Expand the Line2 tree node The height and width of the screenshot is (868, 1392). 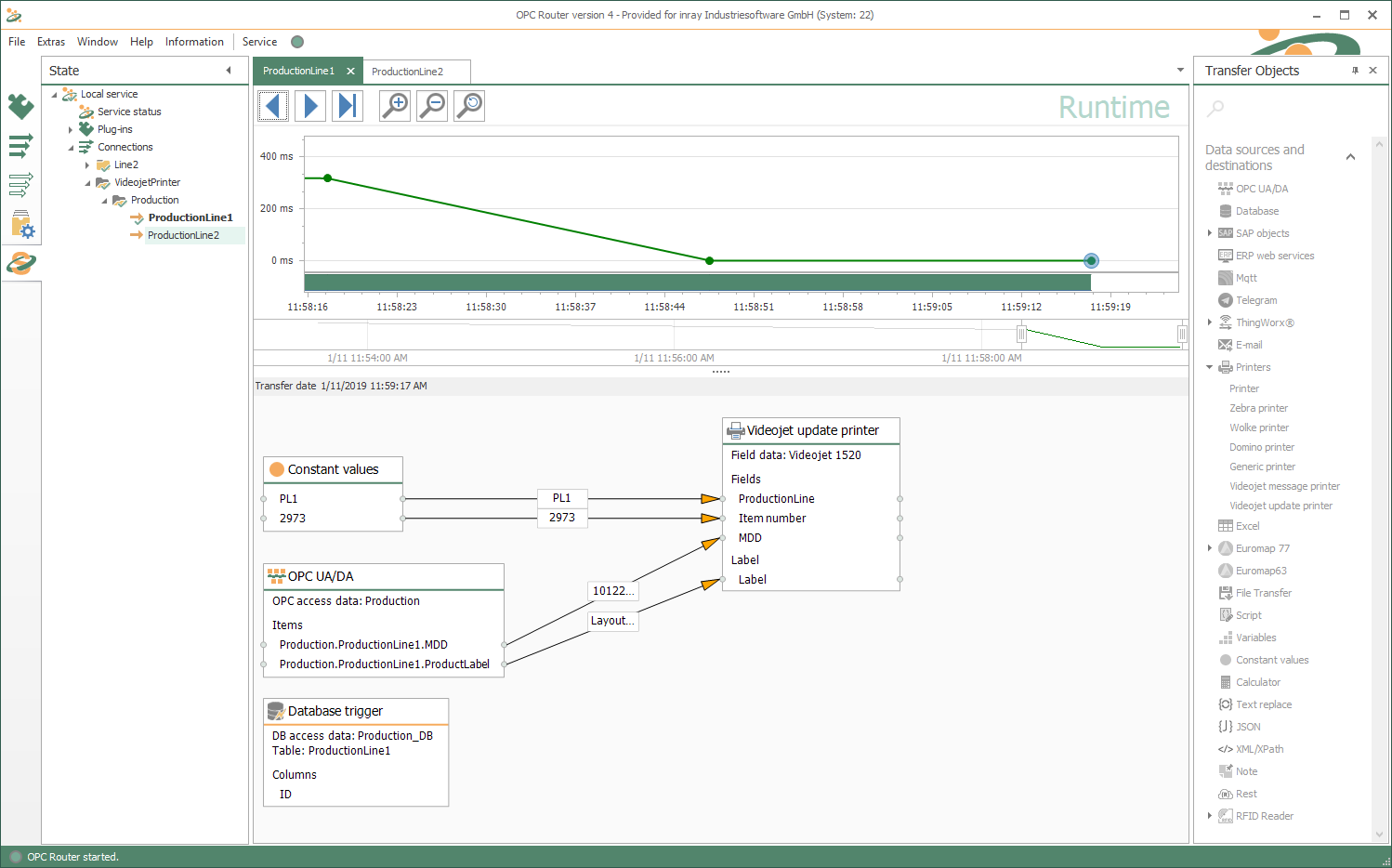point(87,165)
